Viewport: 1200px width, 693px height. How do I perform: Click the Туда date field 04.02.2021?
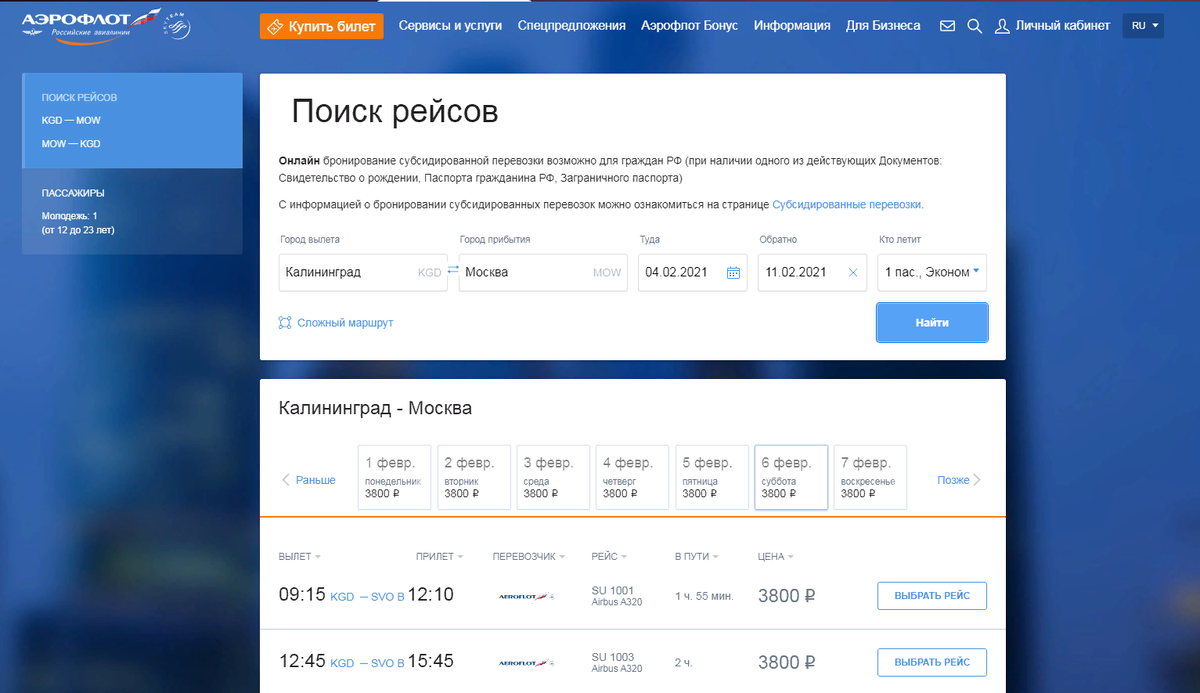point(693,272)
